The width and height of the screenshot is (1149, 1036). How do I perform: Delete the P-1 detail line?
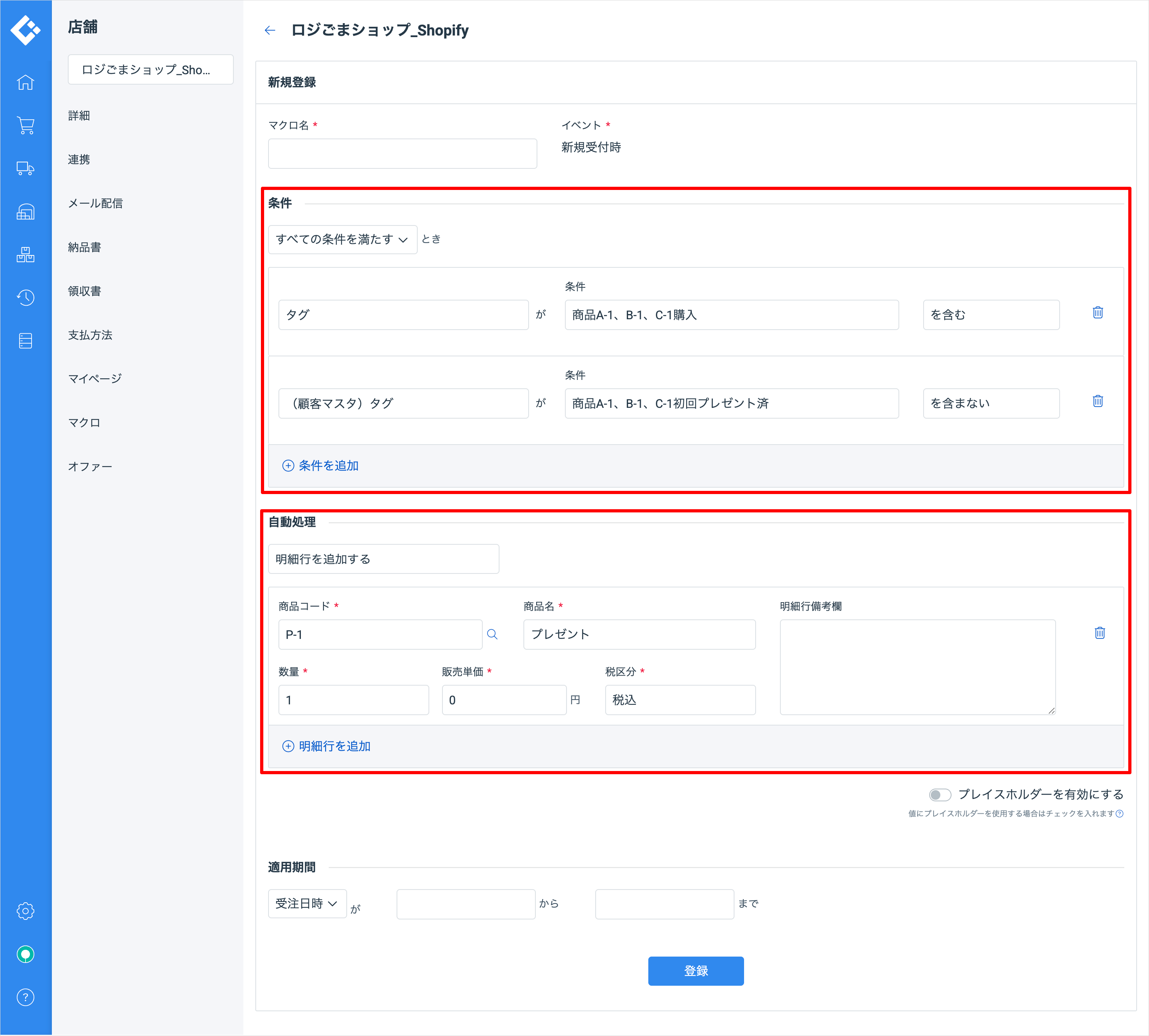pyautogui.click(x=1100, y=633)
